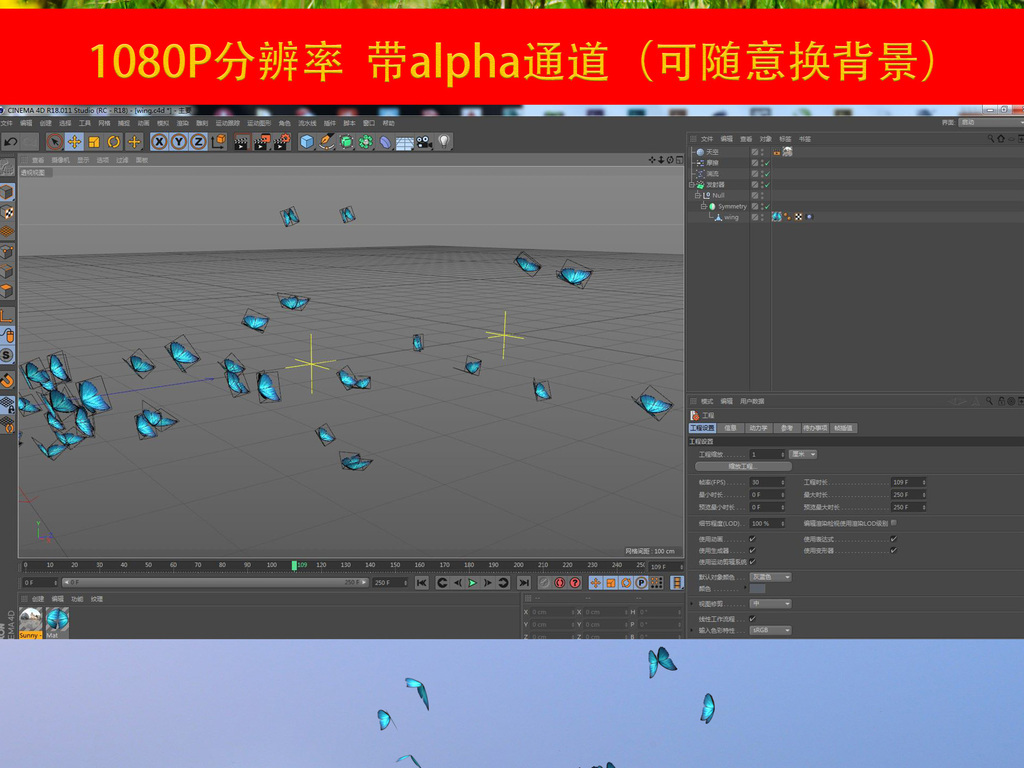
Task: Click the Cube primitive icon
Action: click(x=307, y=142)
